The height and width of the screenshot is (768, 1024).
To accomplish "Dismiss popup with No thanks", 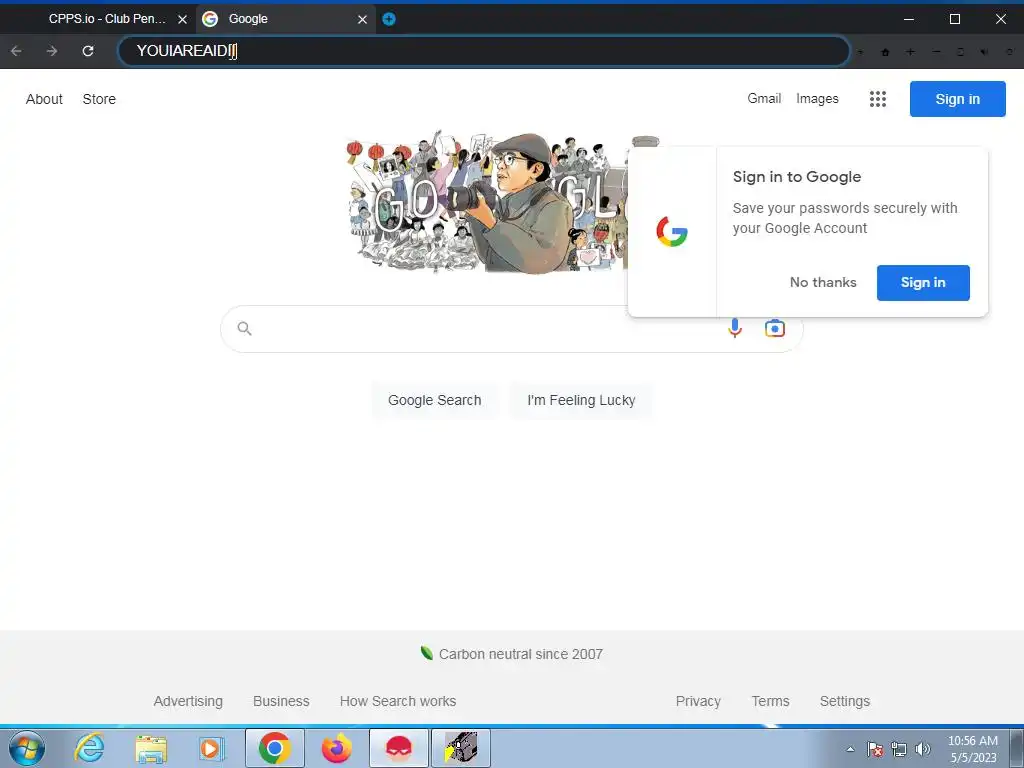I will coord(823,283).
